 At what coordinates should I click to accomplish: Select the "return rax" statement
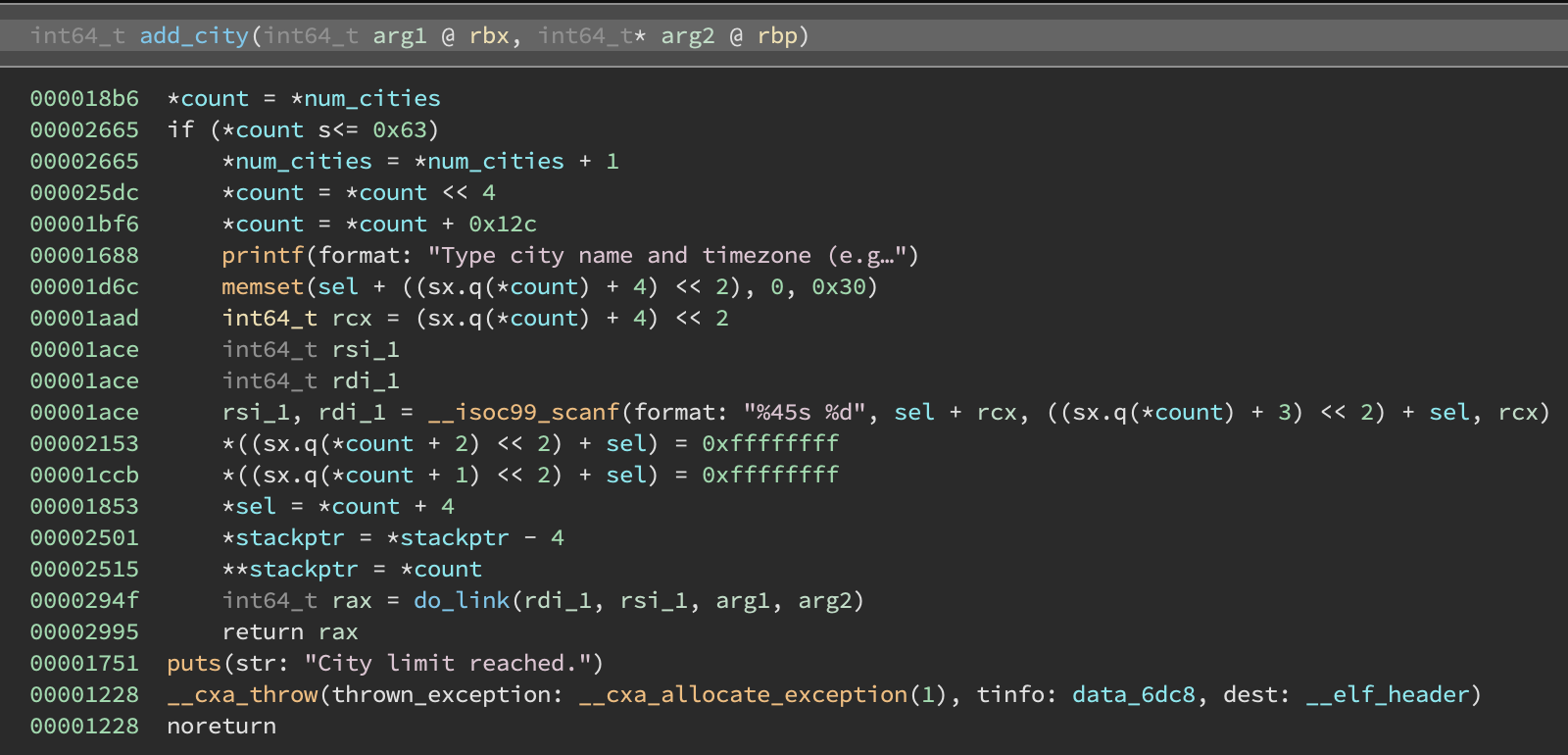point(289,632)
